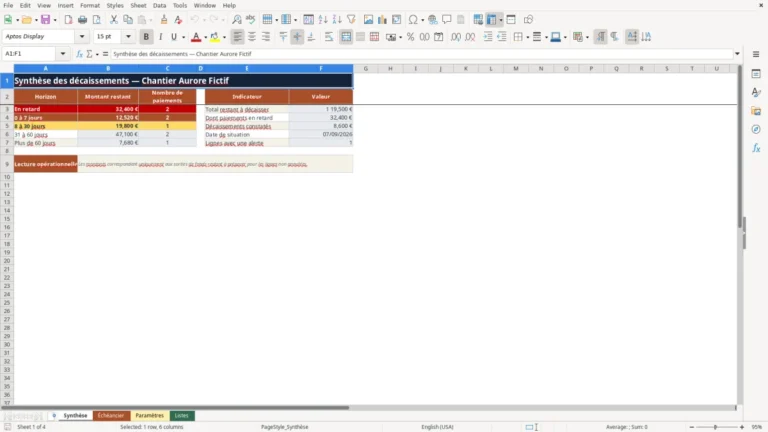Switch to the Échéancier sheet tab
768x432 pixels.
(x=111, y=415)
